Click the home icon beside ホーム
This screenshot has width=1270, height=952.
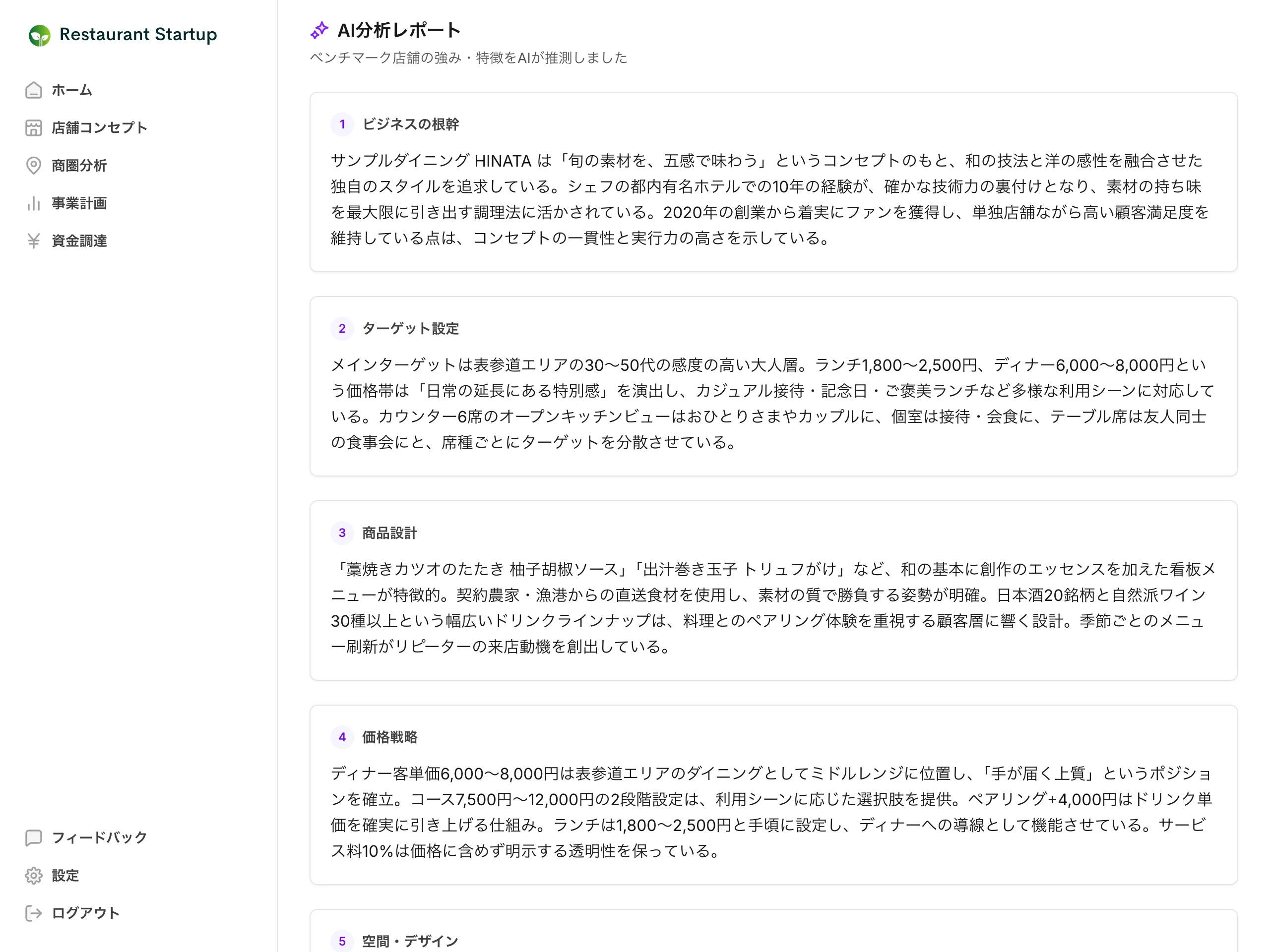click(34, 90)
